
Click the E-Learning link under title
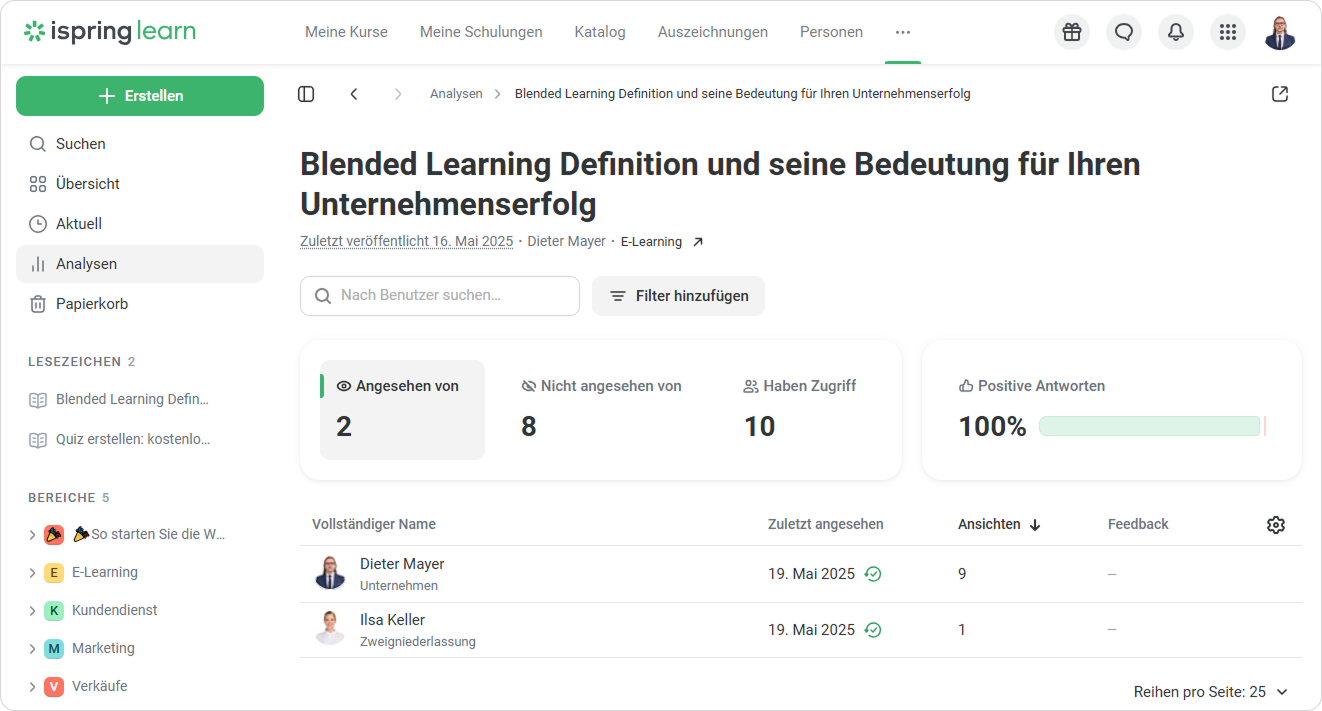(651, 242)
